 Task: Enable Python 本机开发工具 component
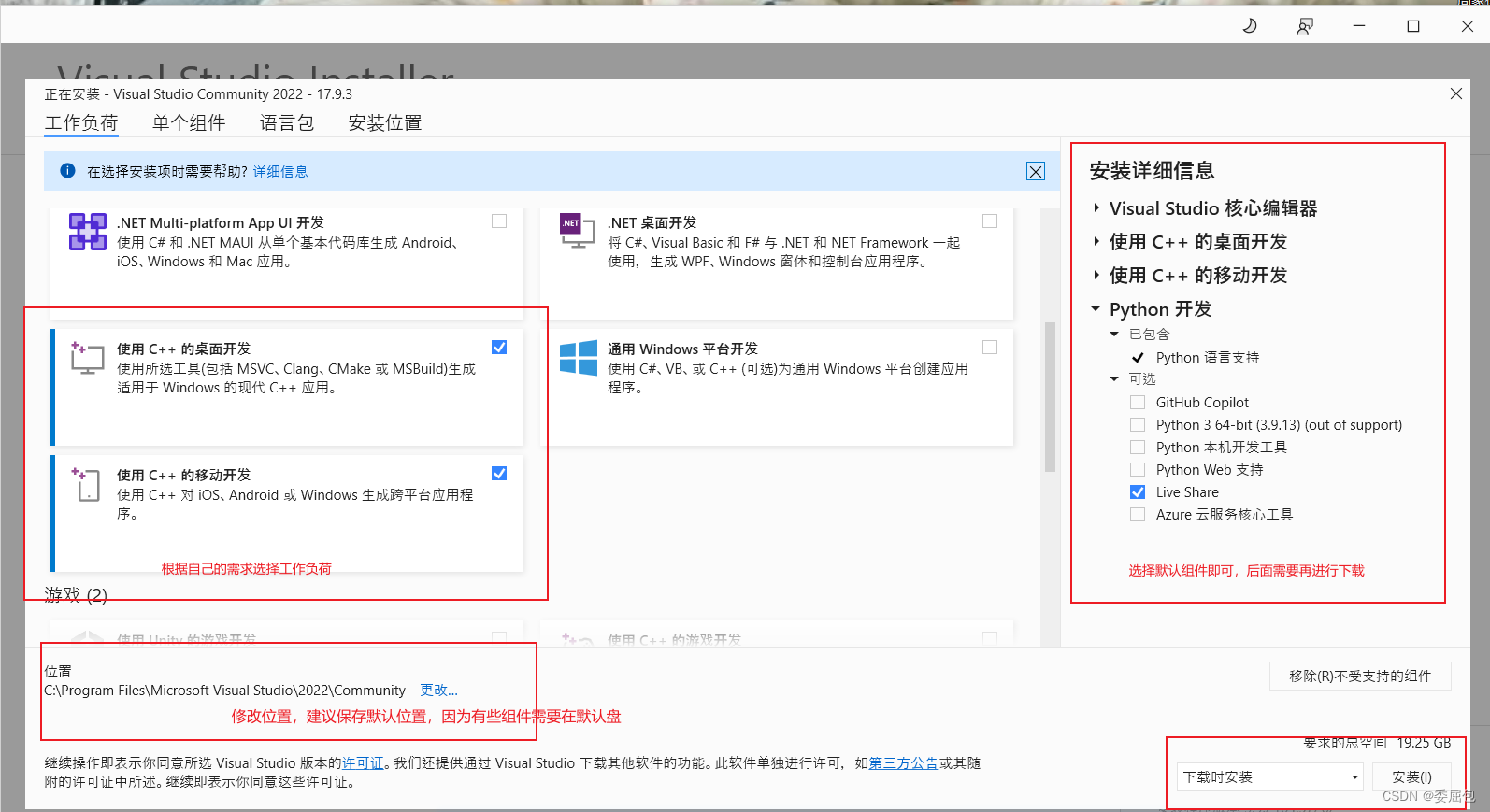(x=1138, y=448)
